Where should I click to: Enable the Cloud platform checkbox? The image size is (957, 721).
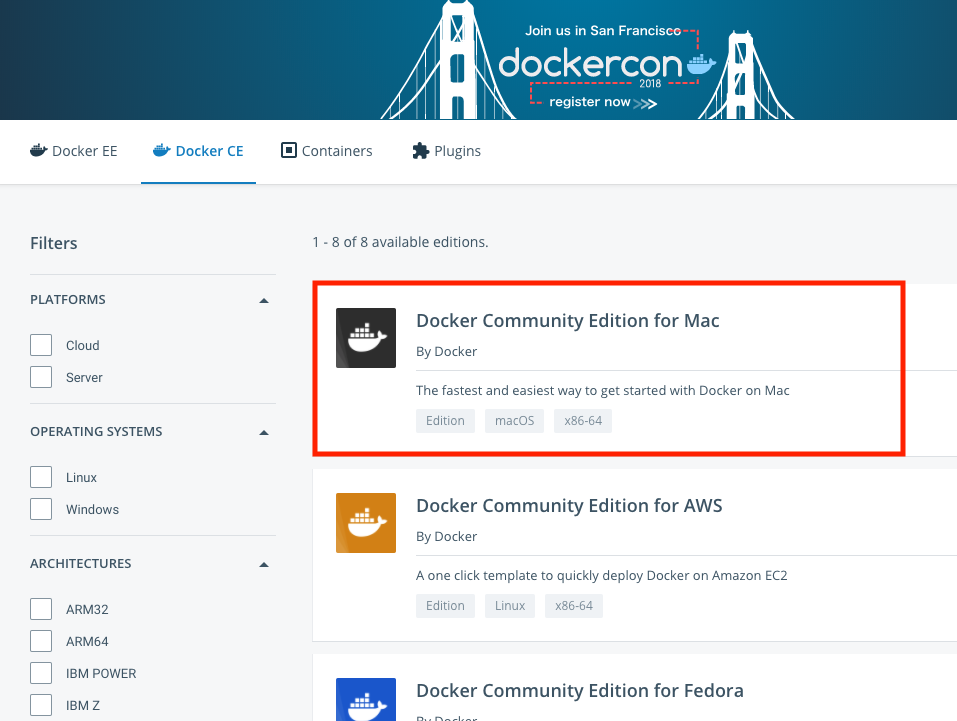pyautogui.click(x=41, y=345)
